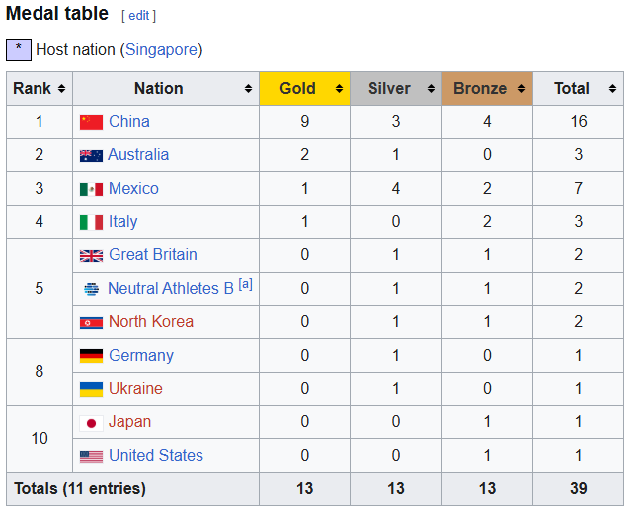
Task: Follow the footnote [a] reference link
Action: click(245, 285)
